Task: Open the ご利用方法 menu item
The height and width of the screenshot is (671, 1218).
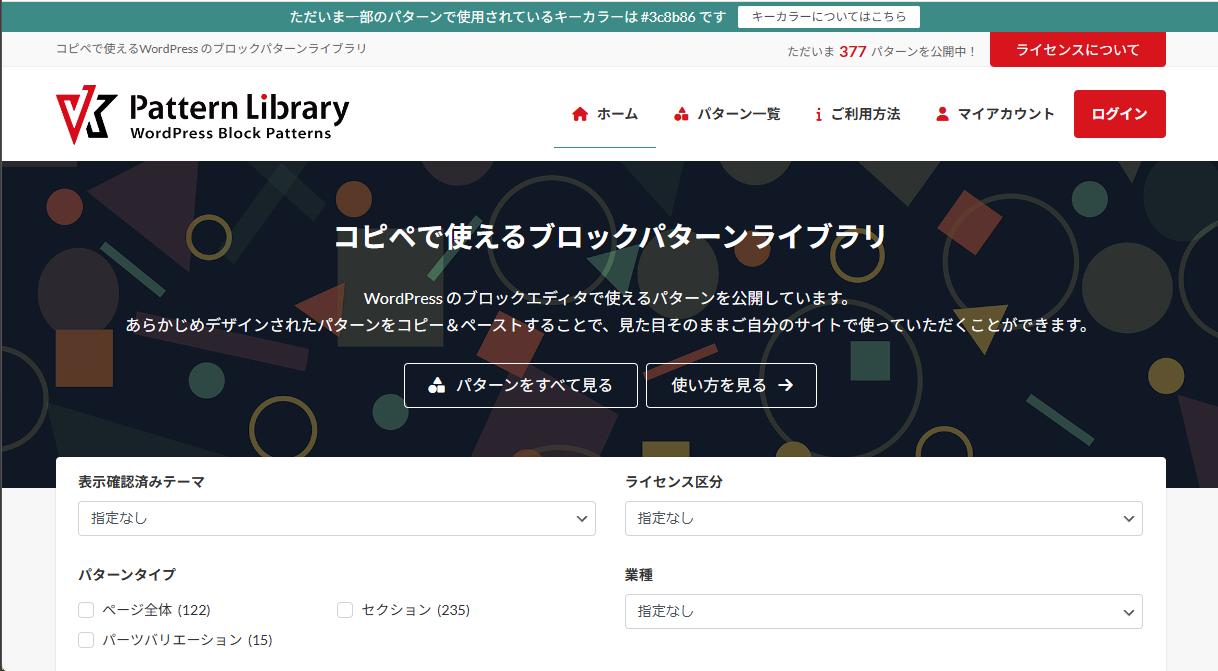Action: click(x=865, y=114)
